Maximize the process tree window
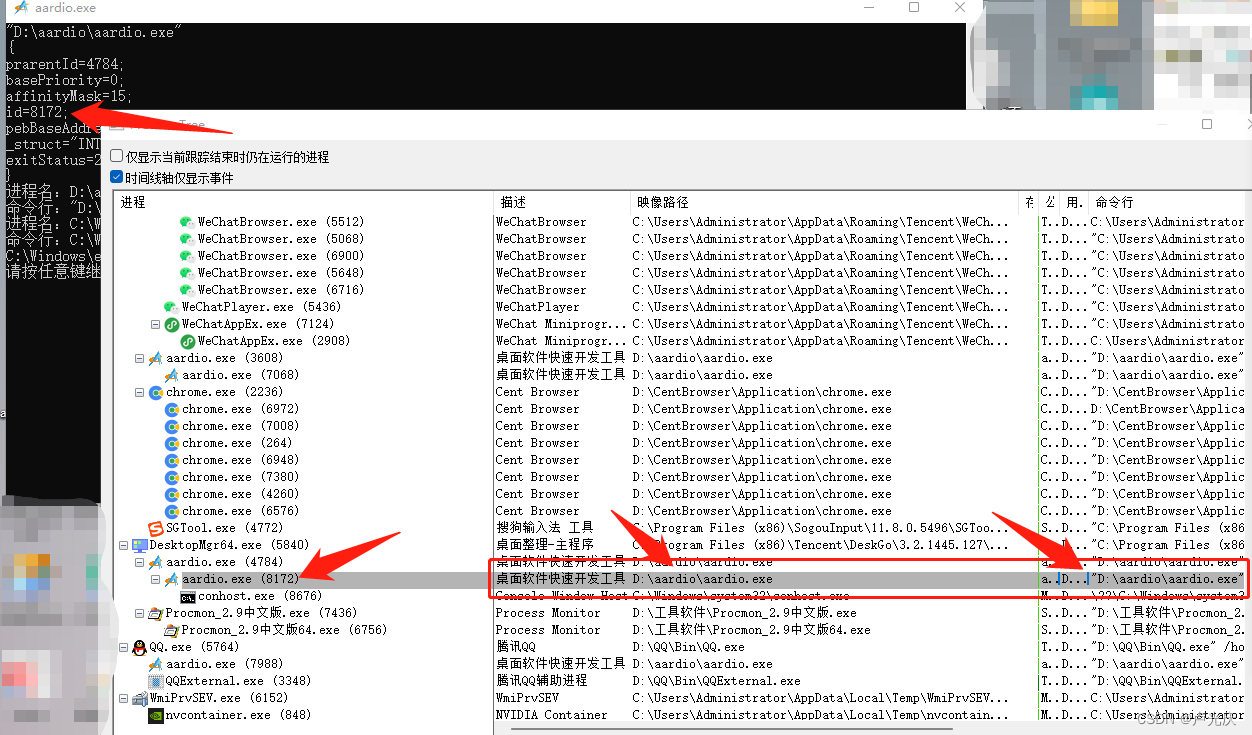Viewport: 1252px width, 735px height. coord(1206,124)
